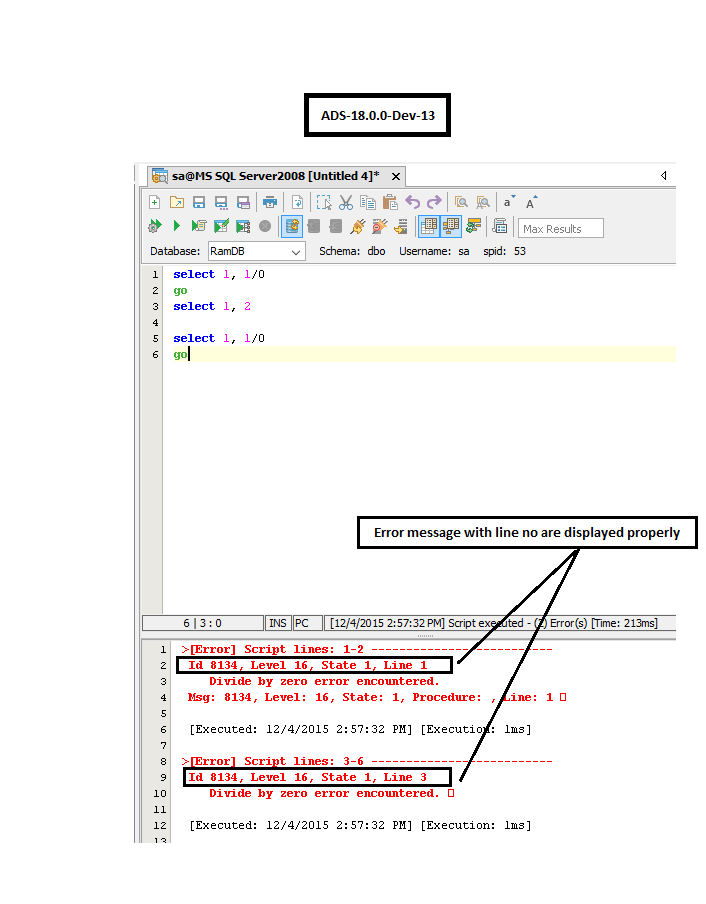Create a new query file

click(154, 202)
